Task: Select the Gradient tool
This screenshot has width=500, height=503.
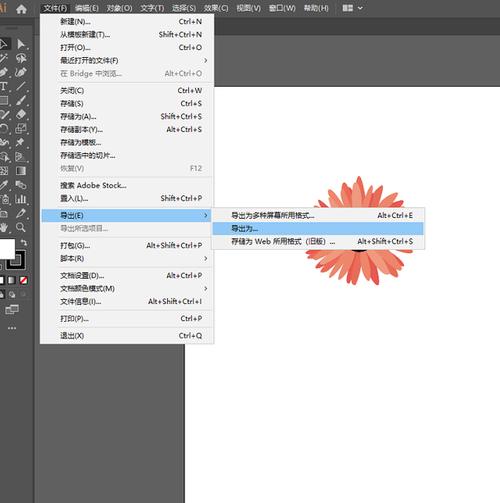Action: coord(21,171)
